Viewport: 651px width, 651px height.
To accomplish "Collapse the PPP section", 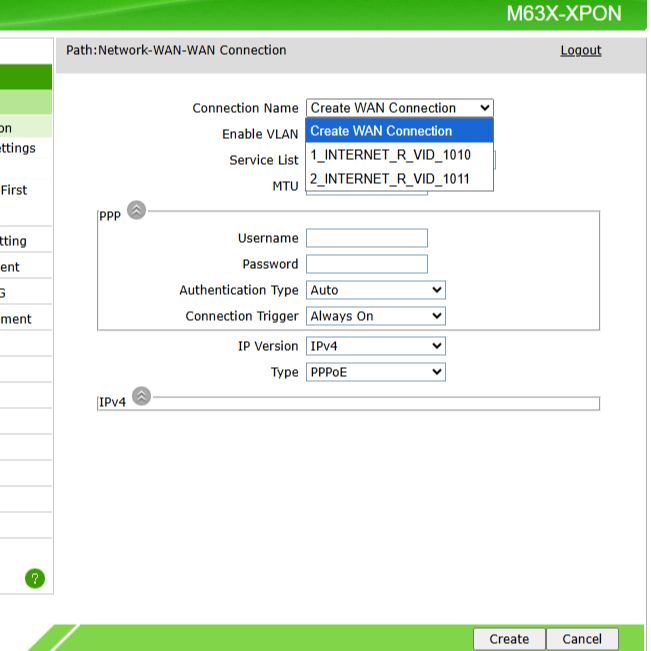I will click(x=137, y=211).
